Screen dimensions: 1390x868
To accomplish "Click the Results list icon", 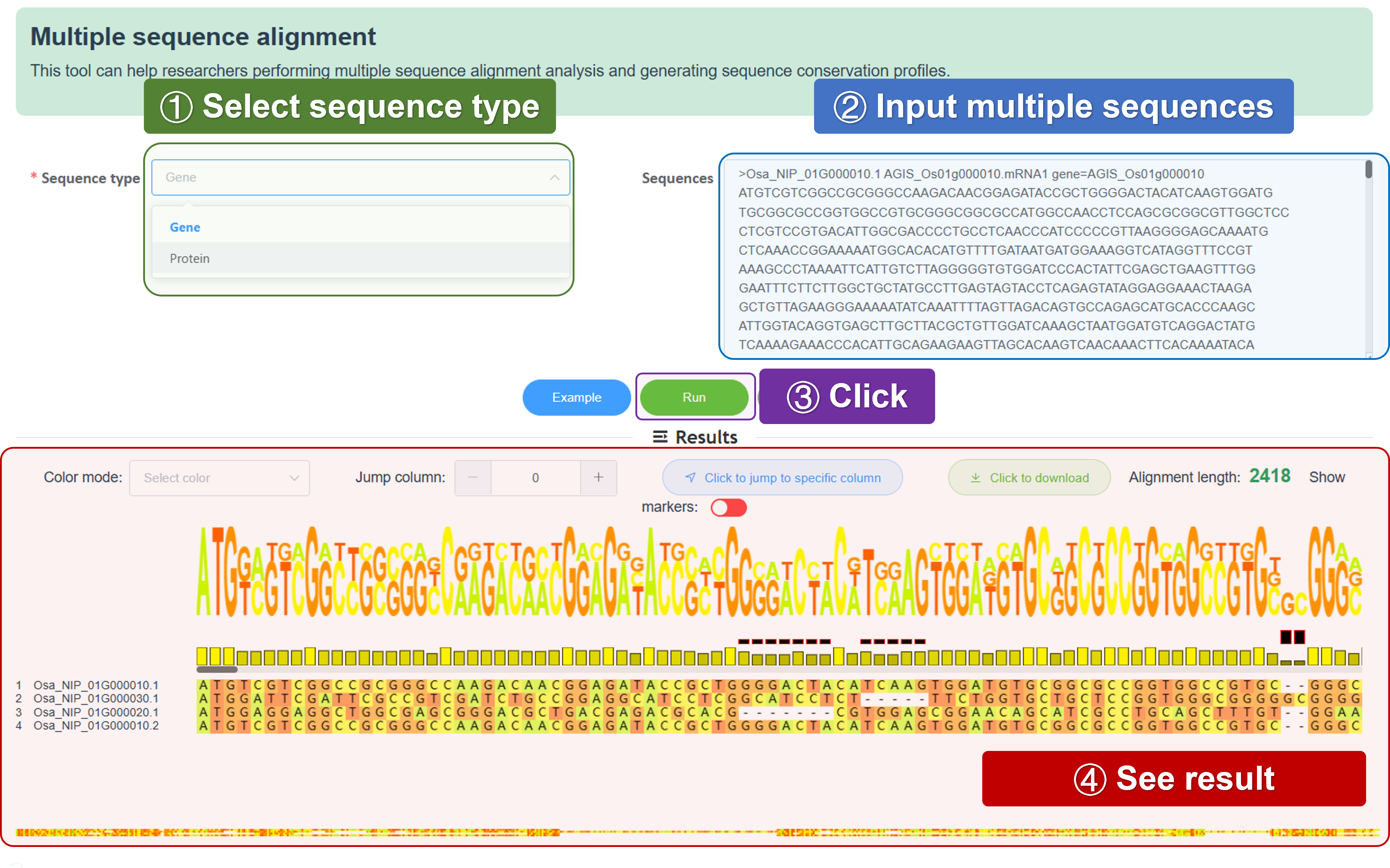I will pyautogui.click(x=660, y=437).
